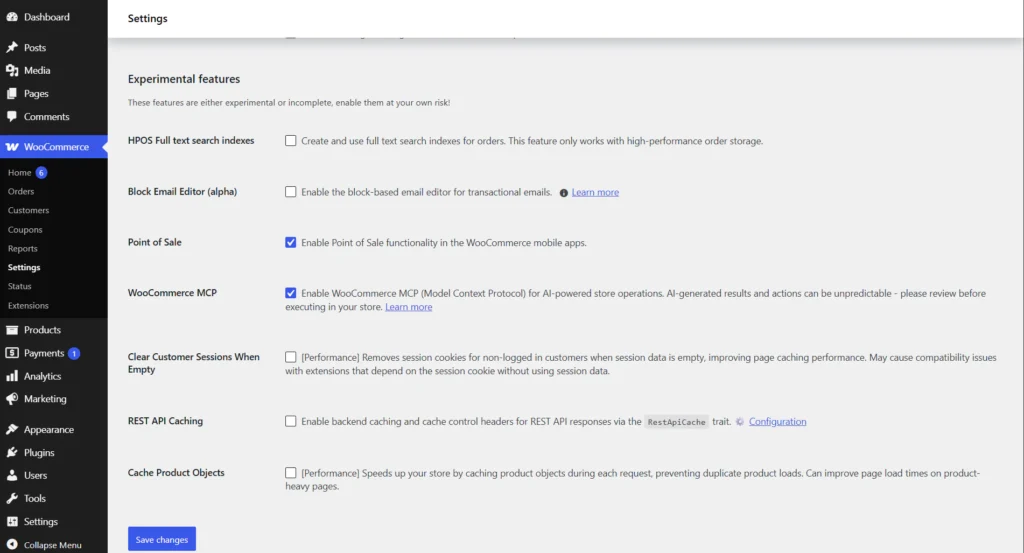Go to Customers in WooCommerce submenu
Viewport: 1024px width, 553px height.
28,210
